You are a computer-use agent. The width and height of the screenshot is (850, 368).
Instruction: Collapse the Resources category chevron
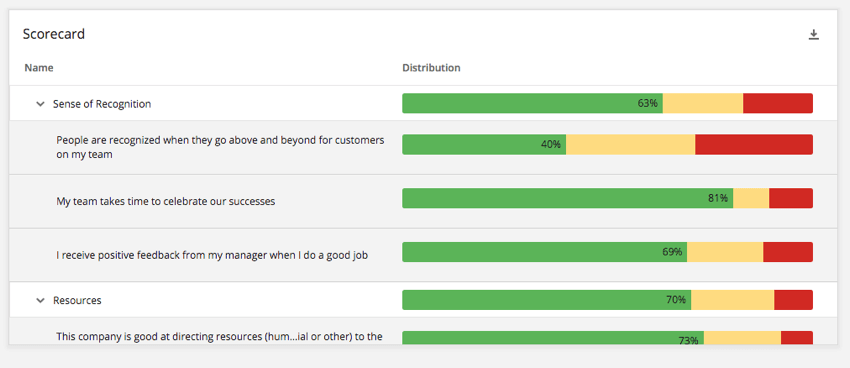[x=40, y=300]
